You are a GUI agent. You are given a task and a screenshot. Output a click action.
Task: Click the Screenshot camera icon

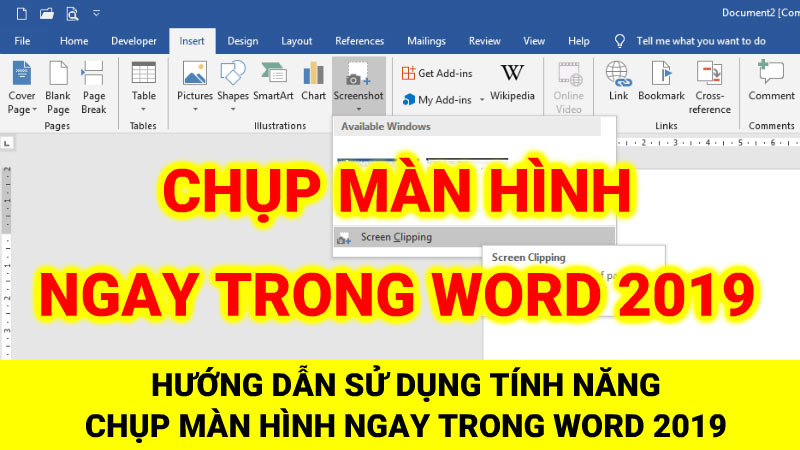point(358,74)
